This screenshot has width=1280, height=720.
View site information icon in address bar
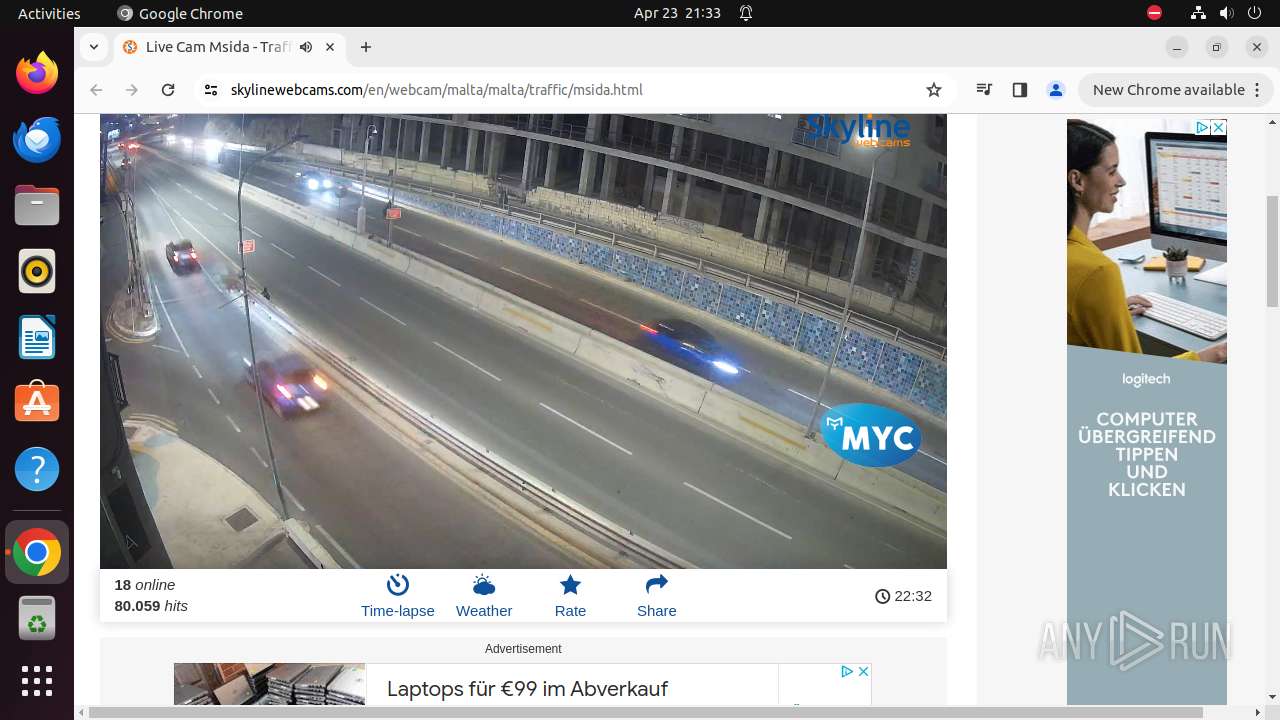[210, 90]
